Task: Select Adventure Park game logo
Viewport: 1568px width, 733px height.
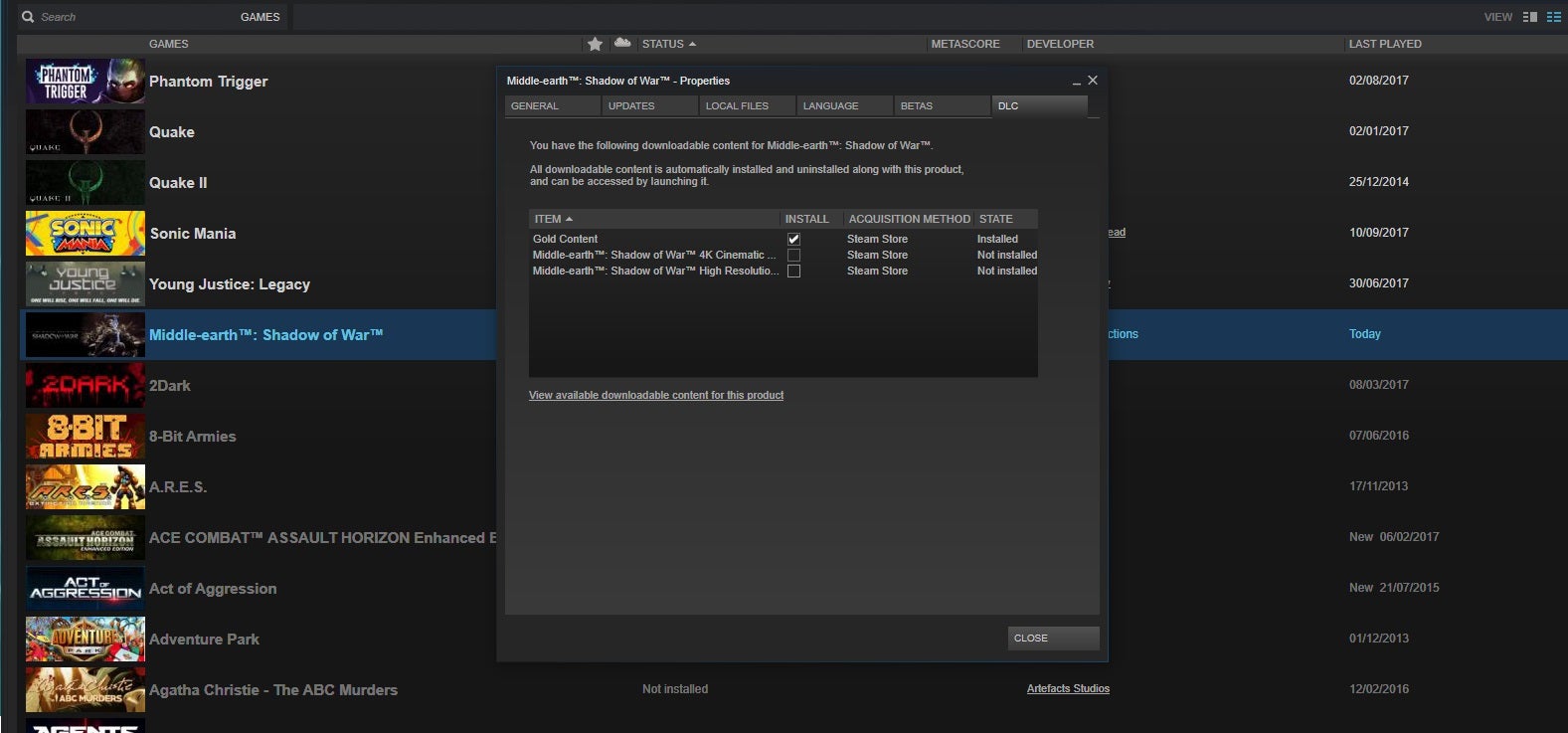Action: (x=86, y=640)
